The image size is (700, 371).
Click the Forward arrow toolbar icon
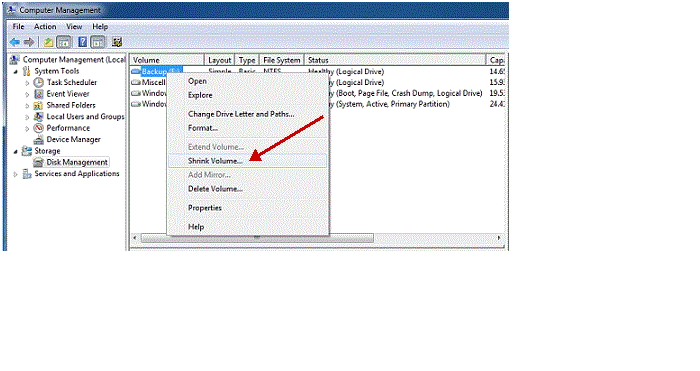(x=29, y=42)
